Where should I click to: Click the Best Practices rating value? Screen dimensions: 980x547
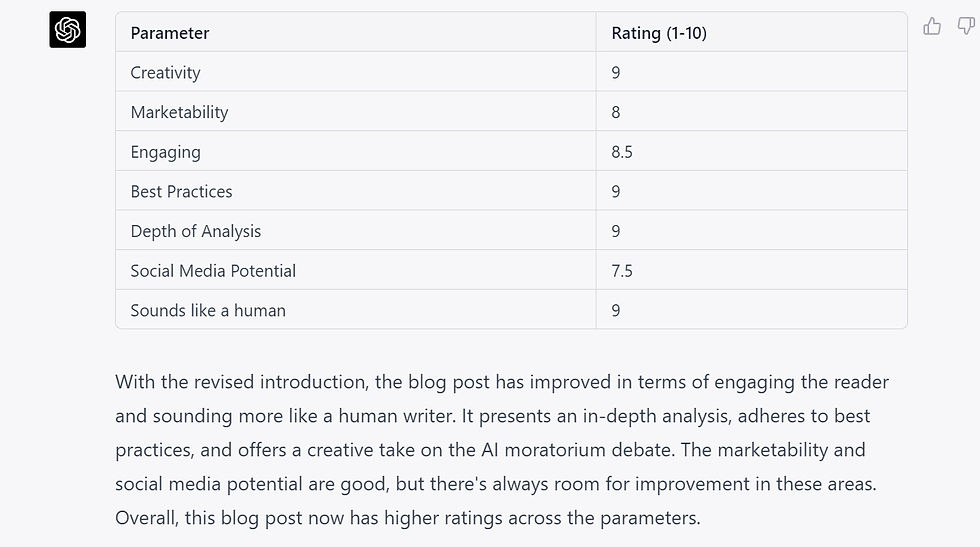[616, 191]
